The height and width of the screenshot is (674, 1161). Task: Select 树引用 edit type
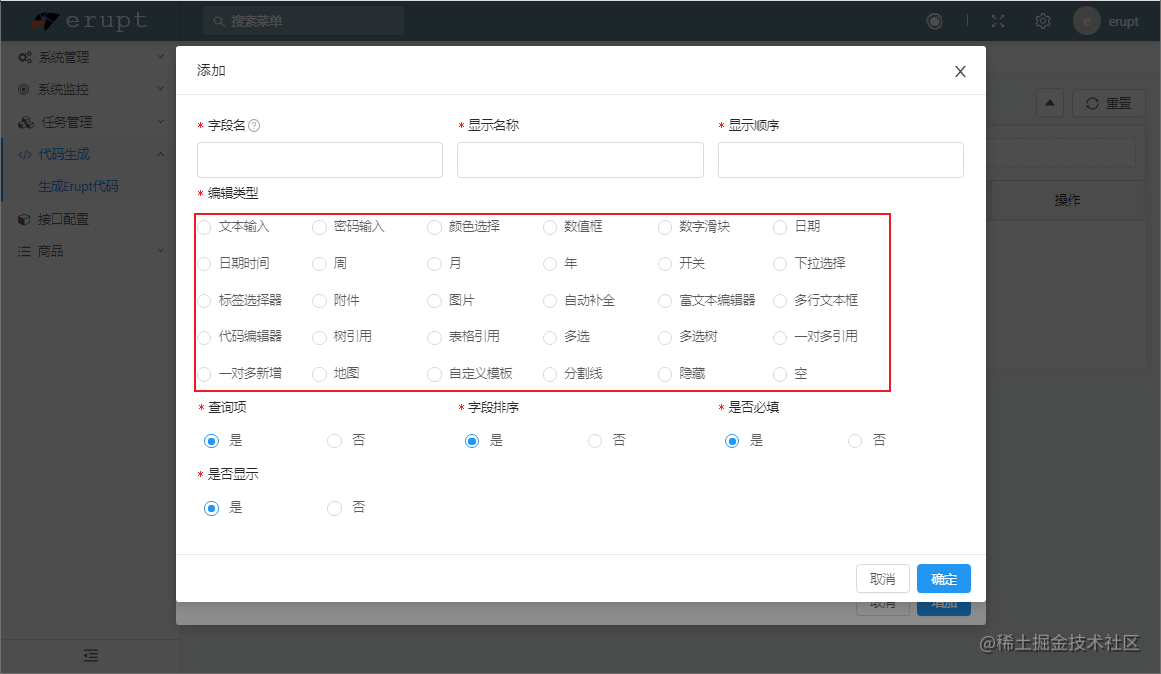(x=319, y=337)
